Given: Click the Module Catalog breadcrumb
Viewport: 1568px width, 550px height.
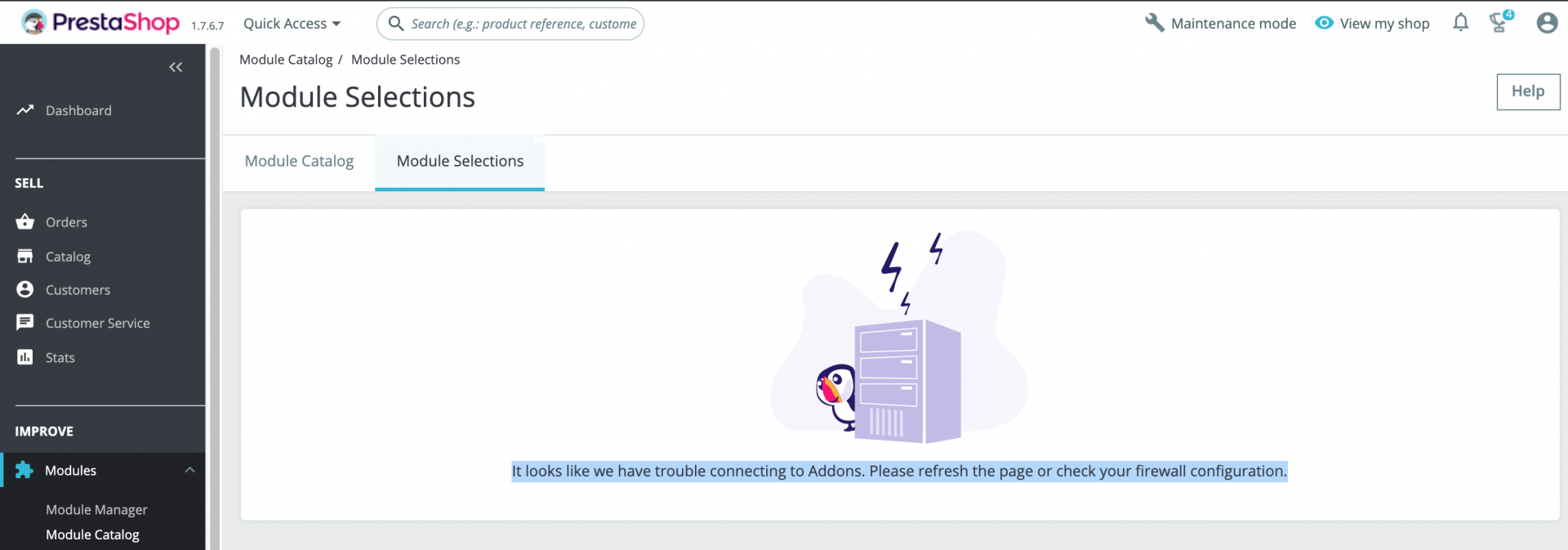Looking at the screenshot, I should (286, 60).
